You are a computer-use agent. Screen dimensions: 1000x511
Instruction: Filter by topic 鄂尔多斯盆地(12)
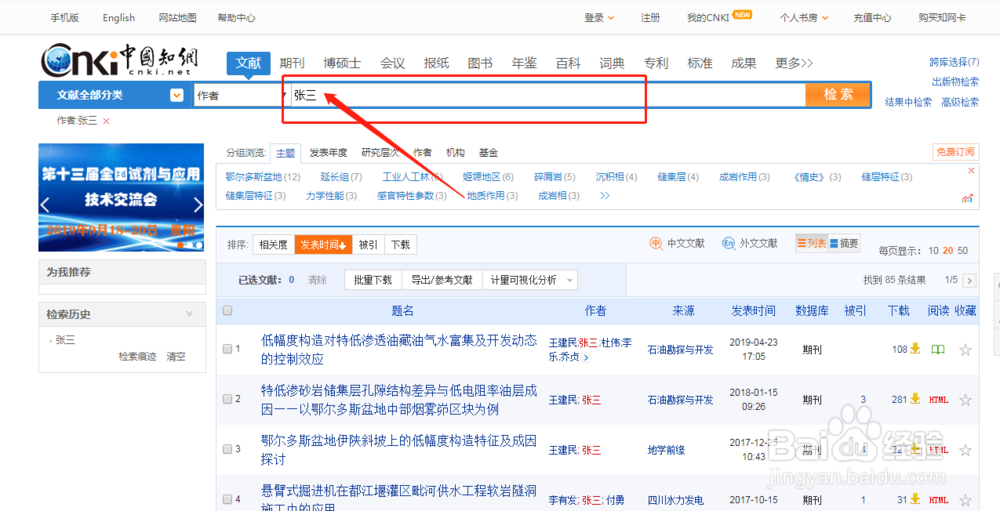tap(263, 177)
